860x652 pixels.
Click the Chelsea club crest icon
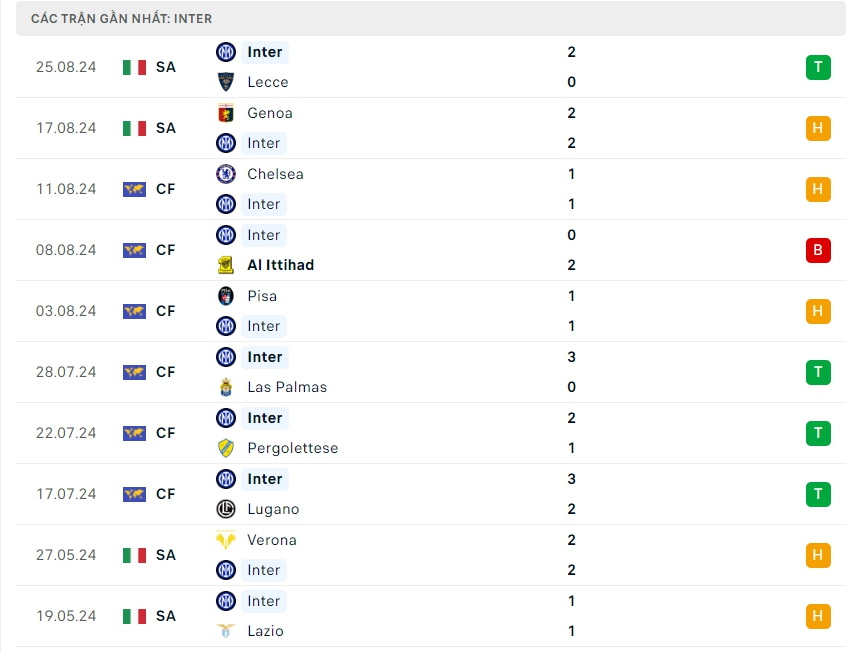(x=226, y=174)
